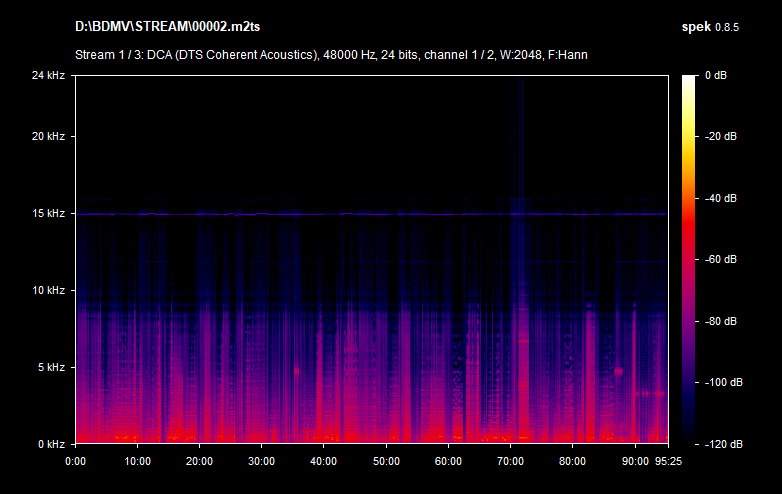Click the 0:00 time axis marker
This screenshot has width=782, height=494.
coord(75,461)
